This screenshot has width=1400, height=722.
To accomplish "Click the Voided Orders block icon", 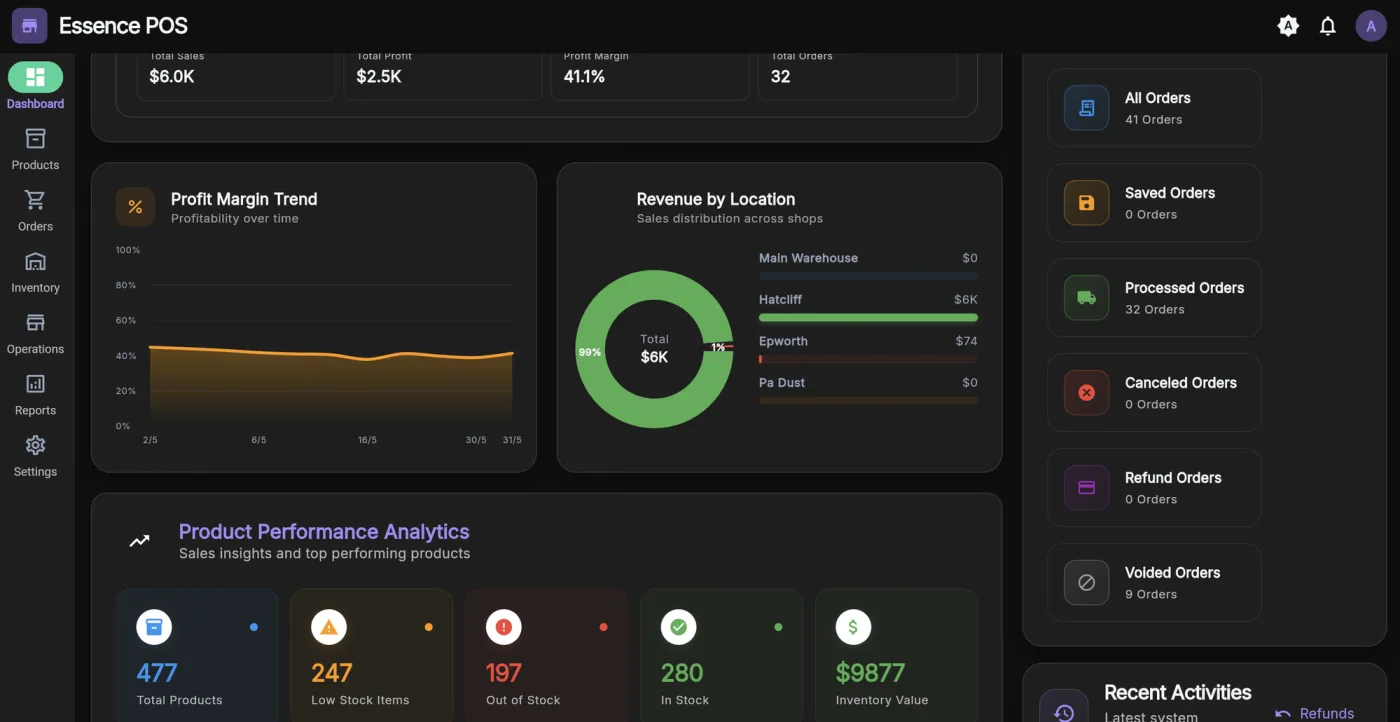I will (1086, 582).
